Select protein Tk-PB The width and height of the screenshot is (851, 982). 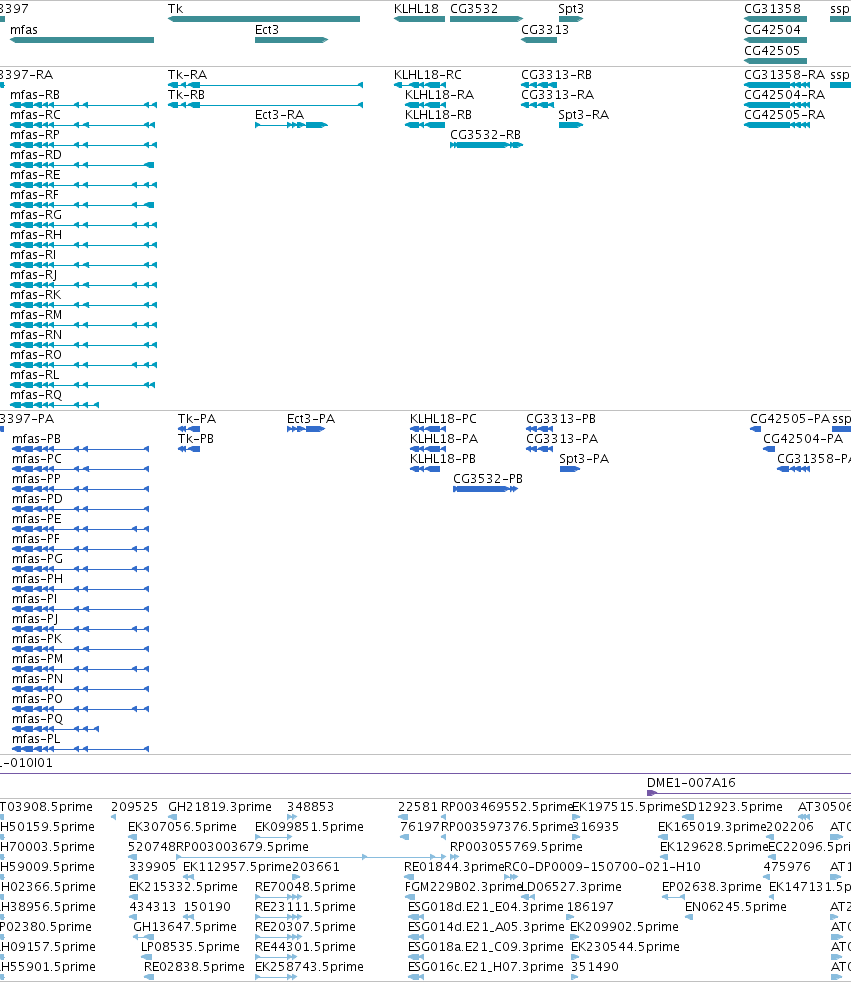click(189, 449)
